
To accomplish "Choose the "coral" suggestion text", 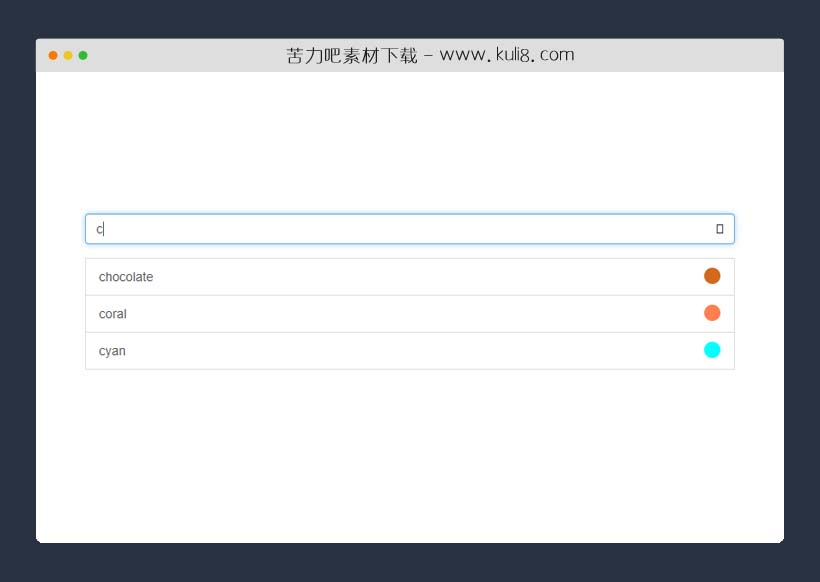I will pyautogui.click(x=113, y=314).
